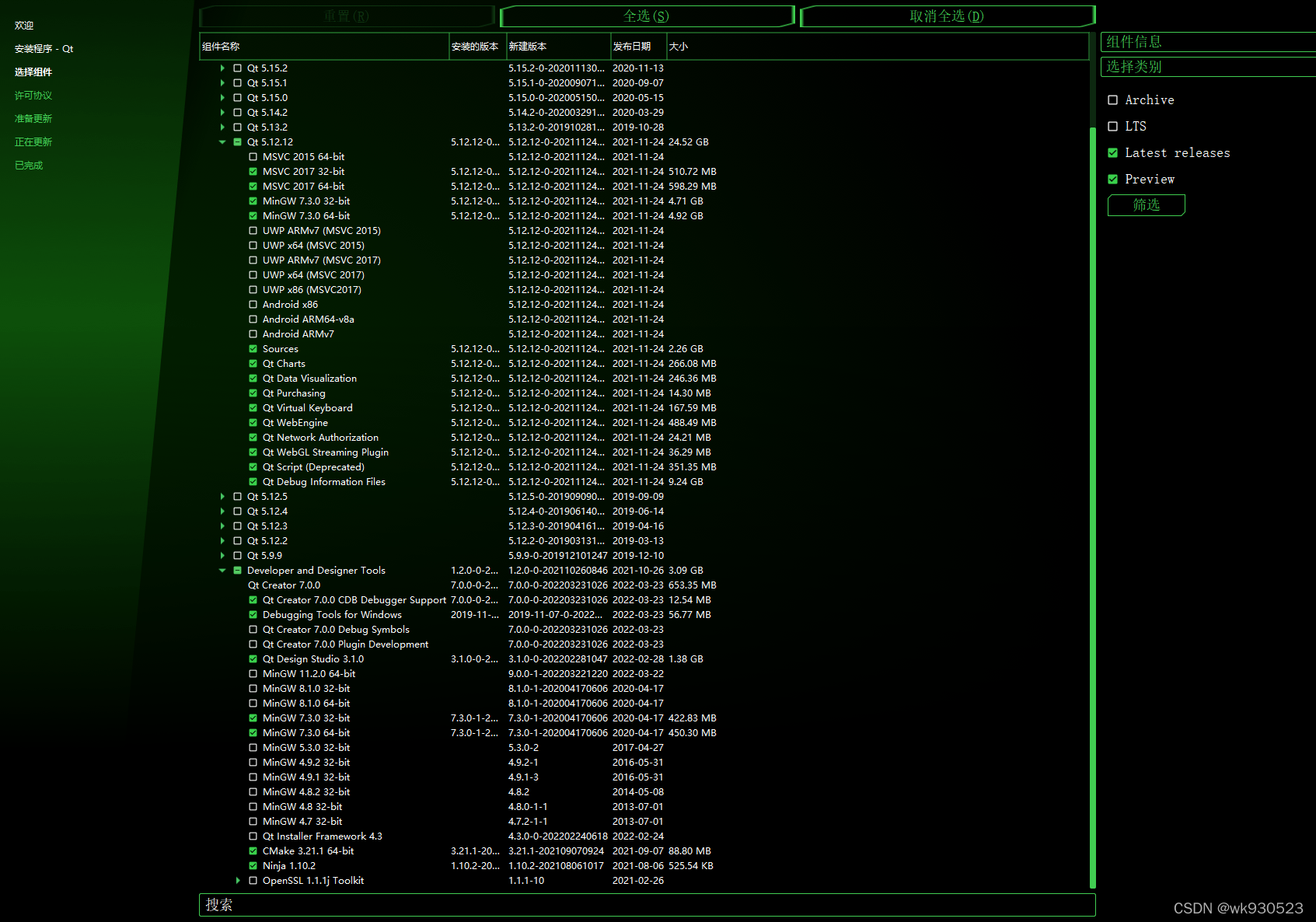The width and height of the screenshot is (1316, 922).
Task: Select the MinGW 4.7 32-bit row
Action: pyautogui.click(x=644, y=822)
